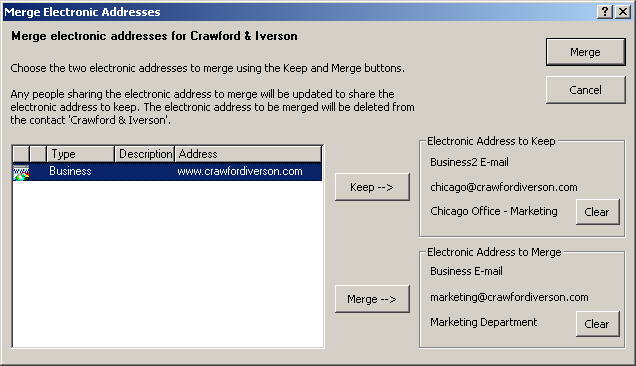The height and width of the screenshot is (366, 636).
Task: Click the Keep --> button
Action: point(372,187)
